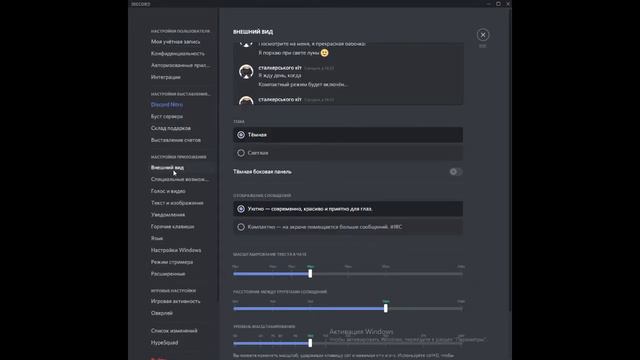
Task: Select Буст сервера in sidebar
Action: click(167, 117)
